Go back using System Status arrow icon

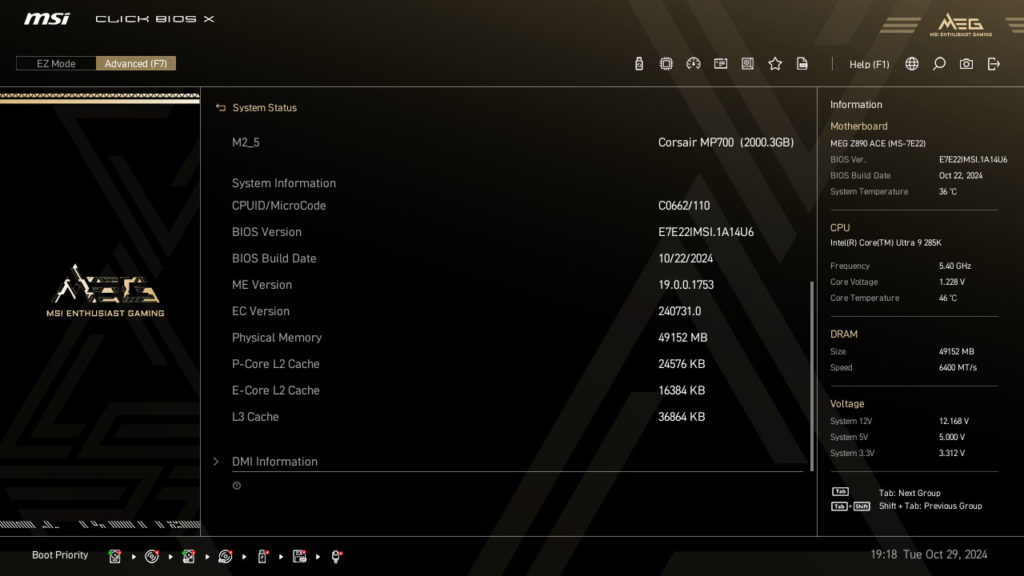(221, 108)
